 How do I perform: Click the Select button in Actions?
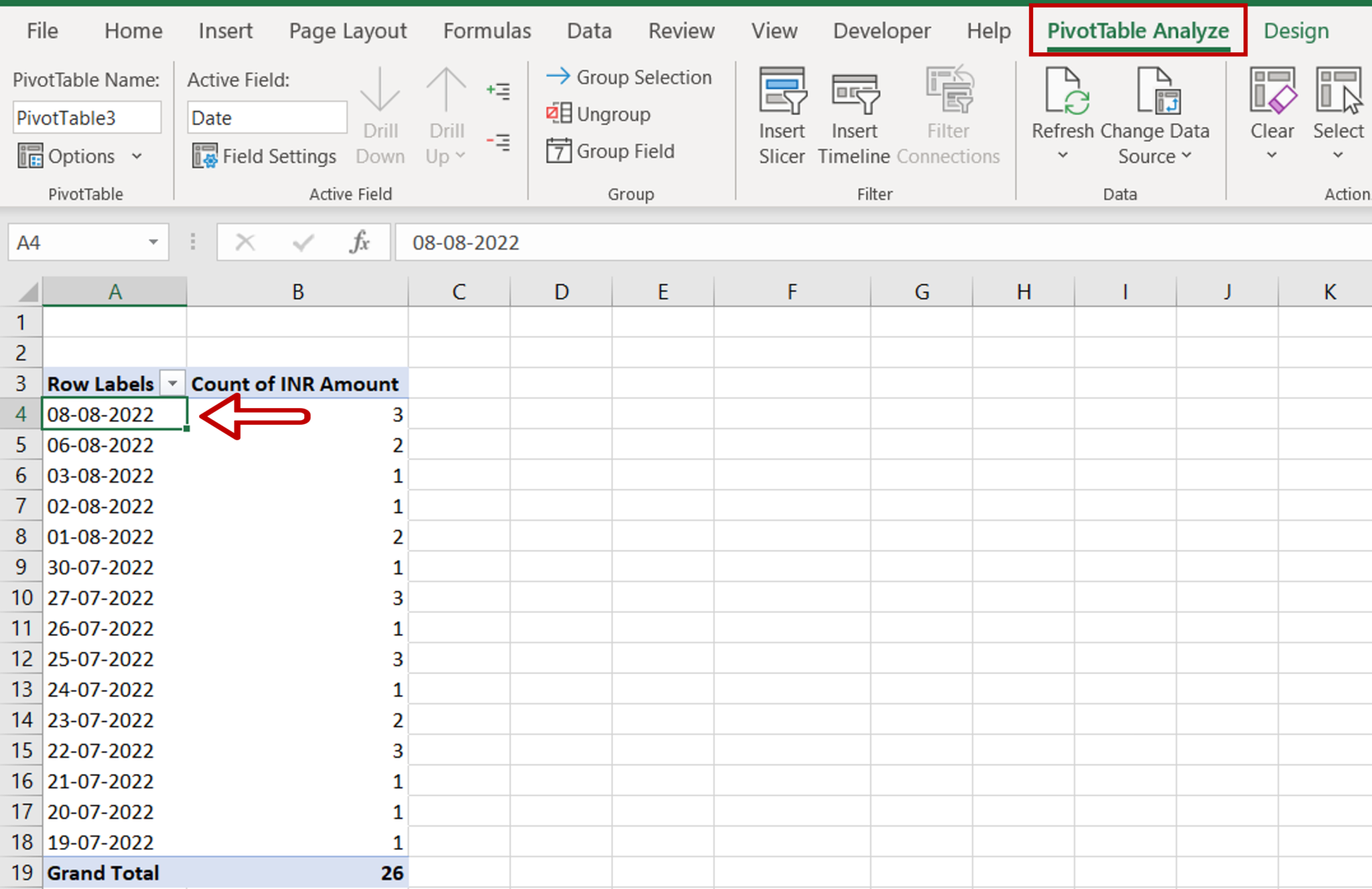(x=1337, y=114)
